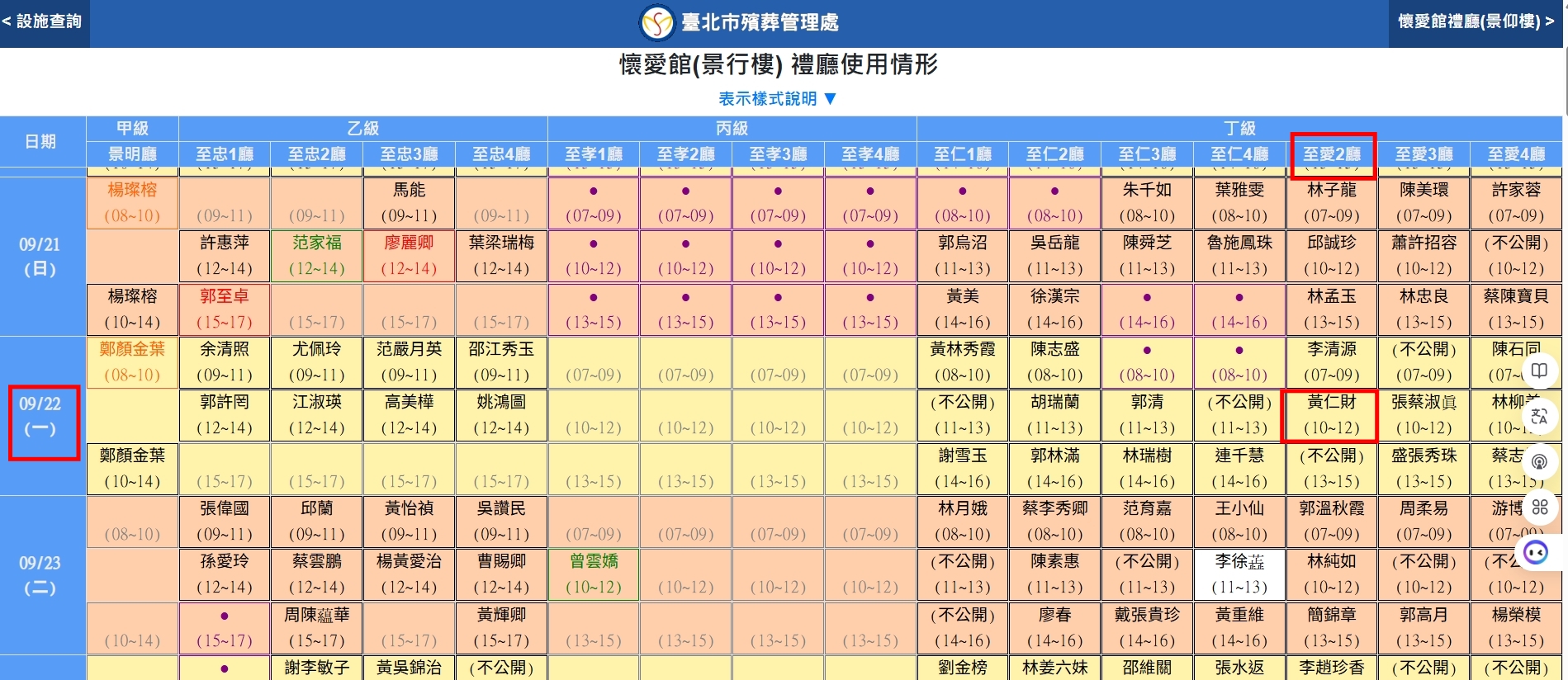
Task: Click the floating broadcast signal icon
Action: (x=1539, y=461)
